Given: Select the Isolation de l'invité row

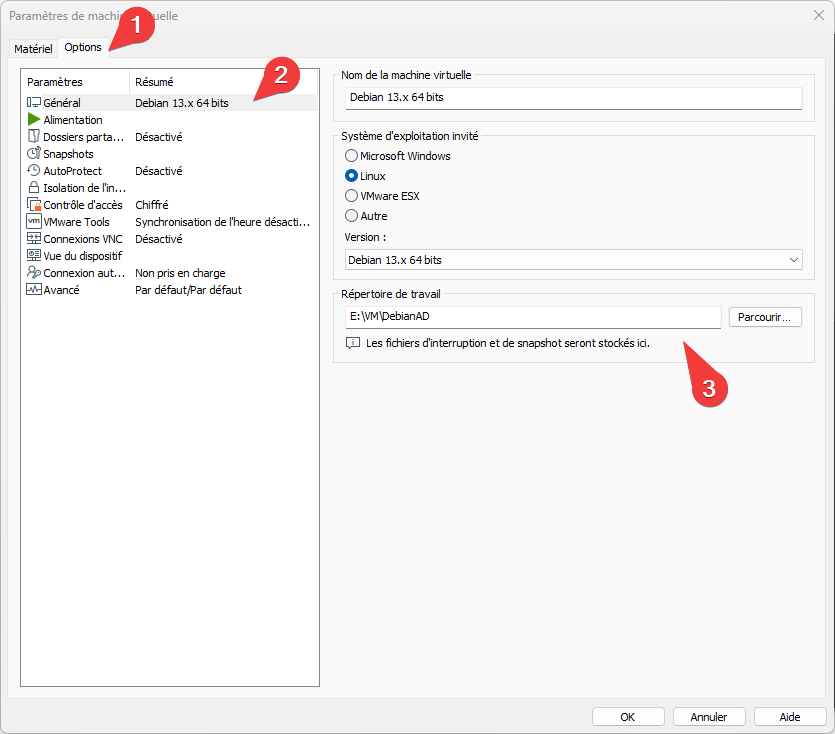Looking at the screenshot, I should [170, 188].
